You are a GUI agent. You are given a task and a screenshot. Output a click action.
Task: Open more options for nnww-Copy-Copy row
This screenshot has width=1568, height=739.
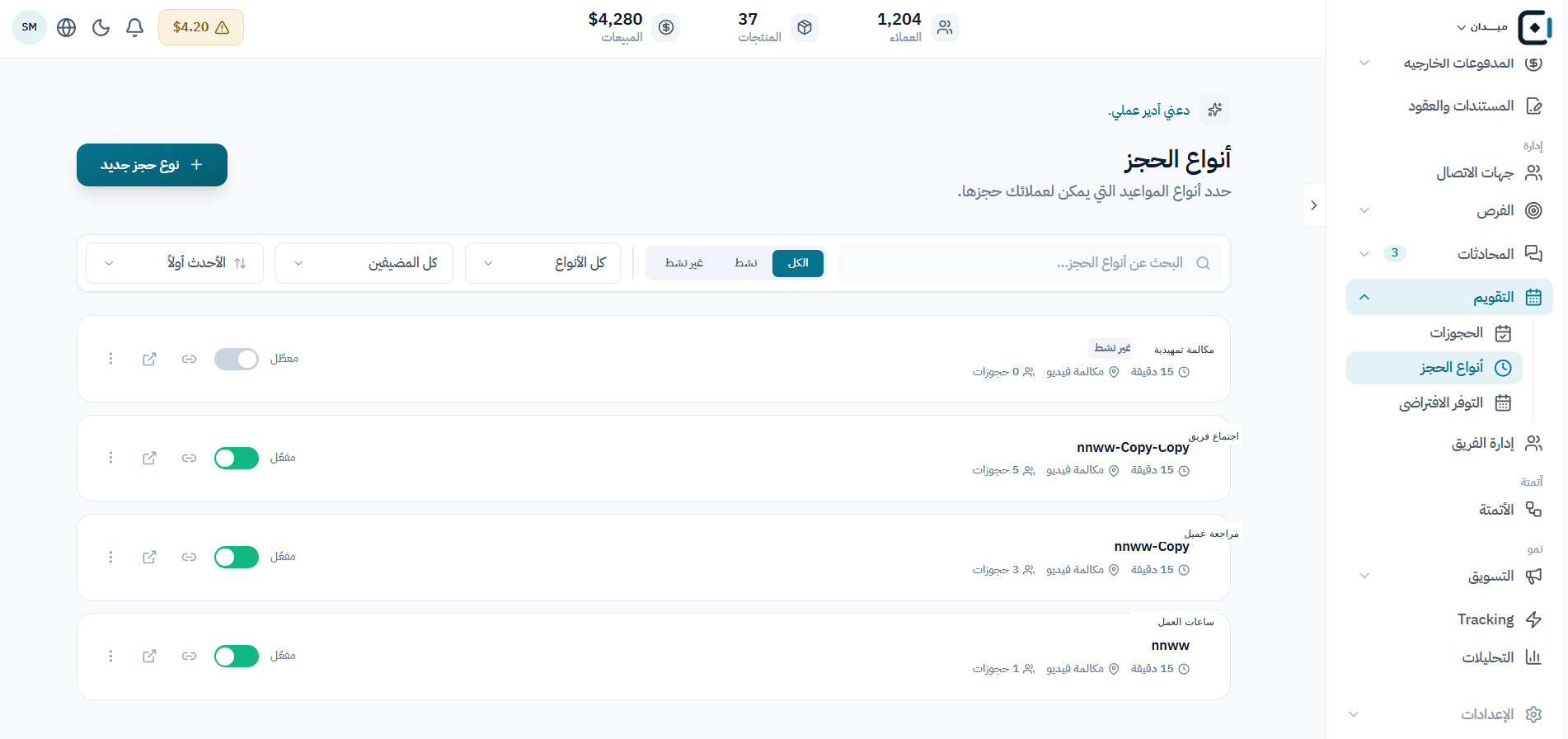[110, 458]
